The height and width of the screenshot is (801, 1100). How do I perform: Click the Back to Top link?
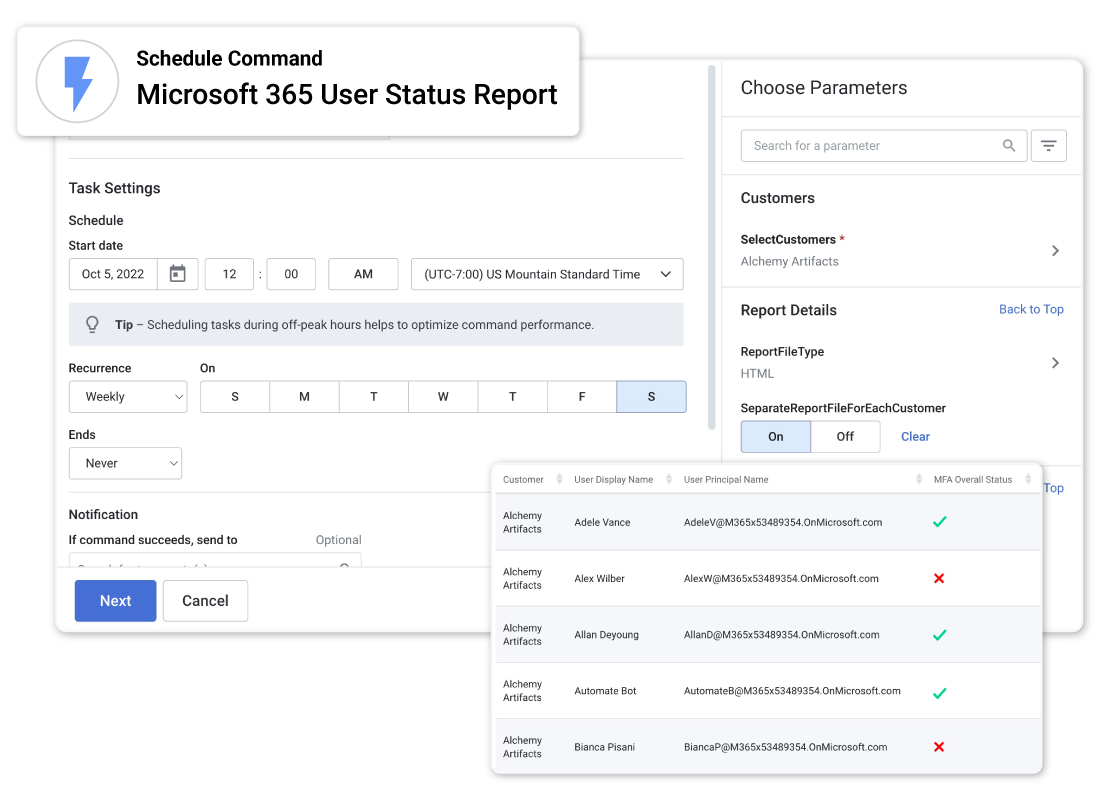click(1031, 310)
